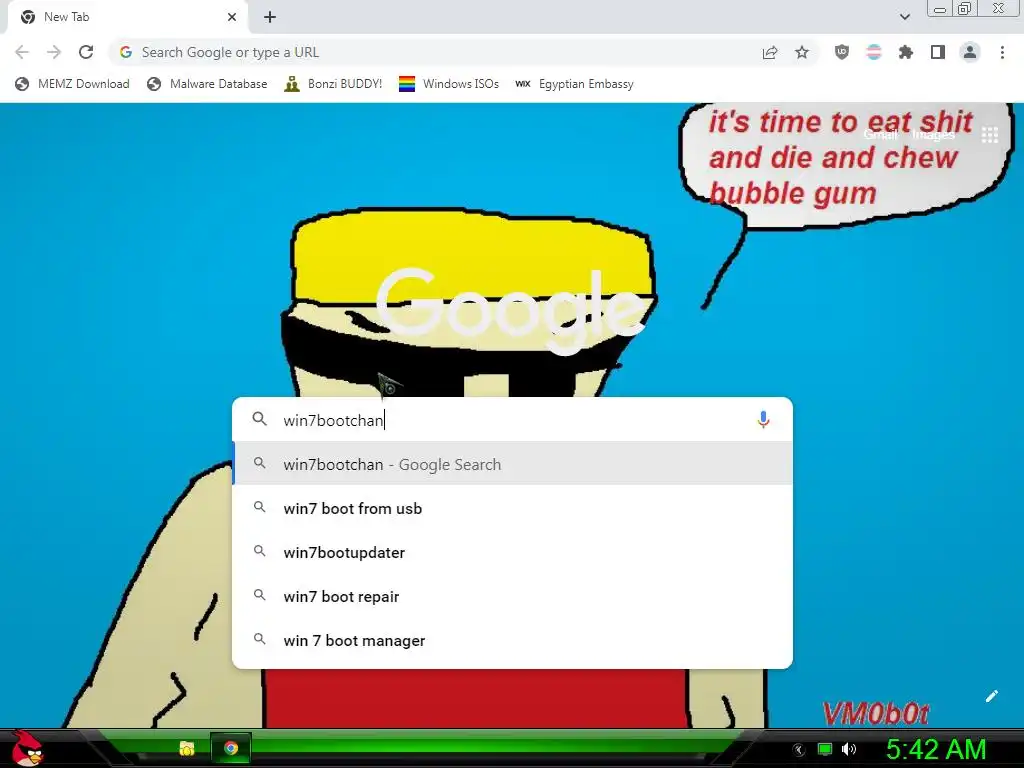Viewport: 1024px width, 768px height.
Task: Open the MEMZ Download bookmark
Action: [x=72, y=84]
